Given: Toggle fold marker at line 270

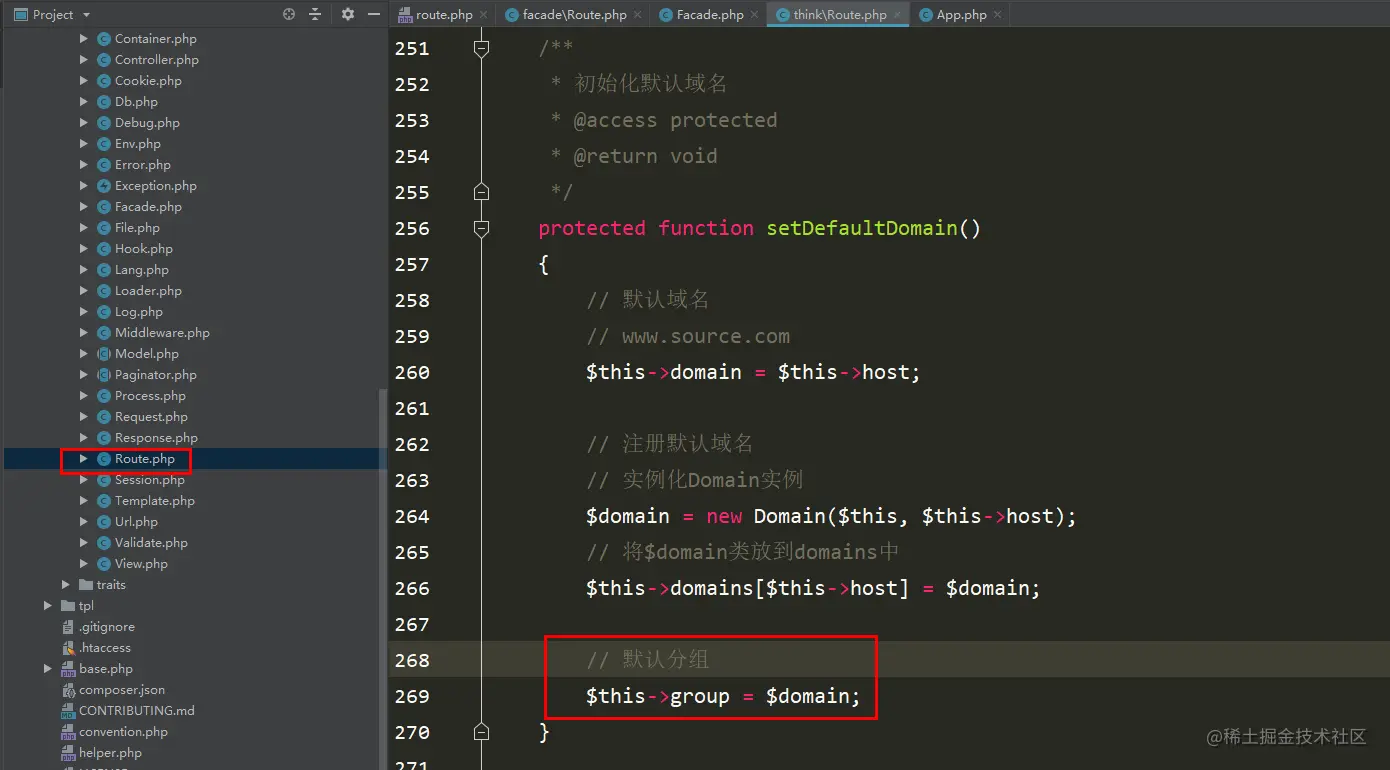Looking at the screenshot, I should (x=481, y=732).
